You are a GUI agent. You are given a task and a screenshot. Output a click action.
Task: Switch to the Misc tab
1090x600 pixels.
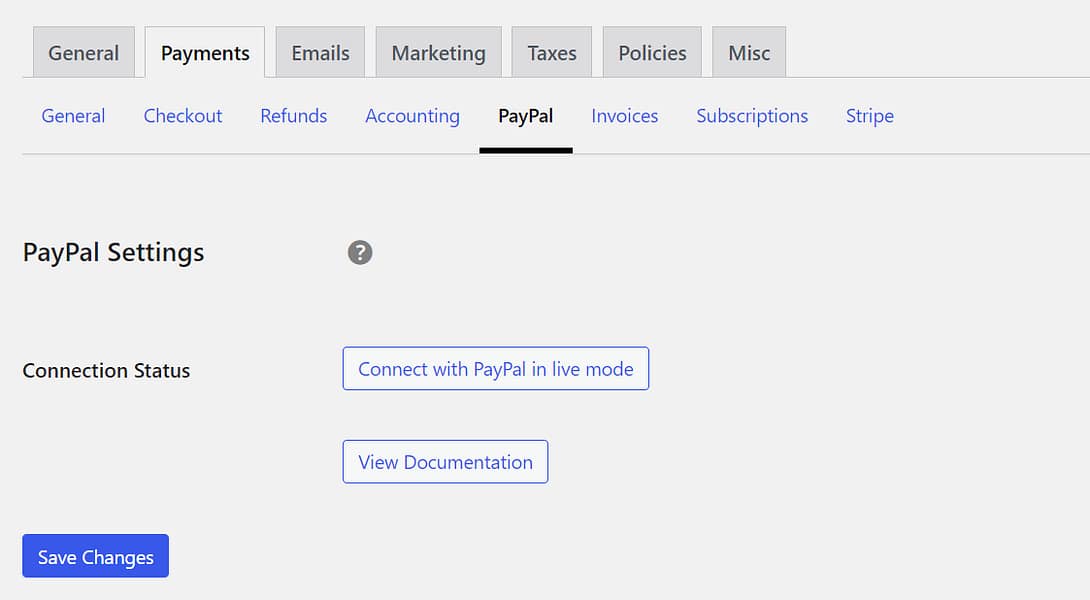click(748, 52)
